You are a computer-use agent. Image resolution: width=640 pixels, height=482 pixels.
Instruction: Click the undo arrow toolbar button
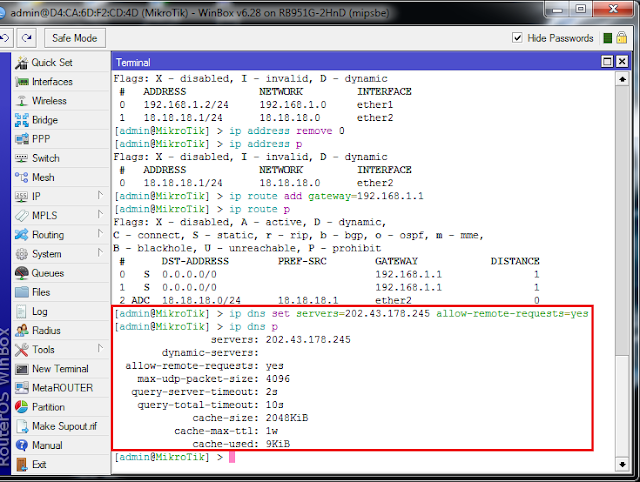(x=6, y=38)
